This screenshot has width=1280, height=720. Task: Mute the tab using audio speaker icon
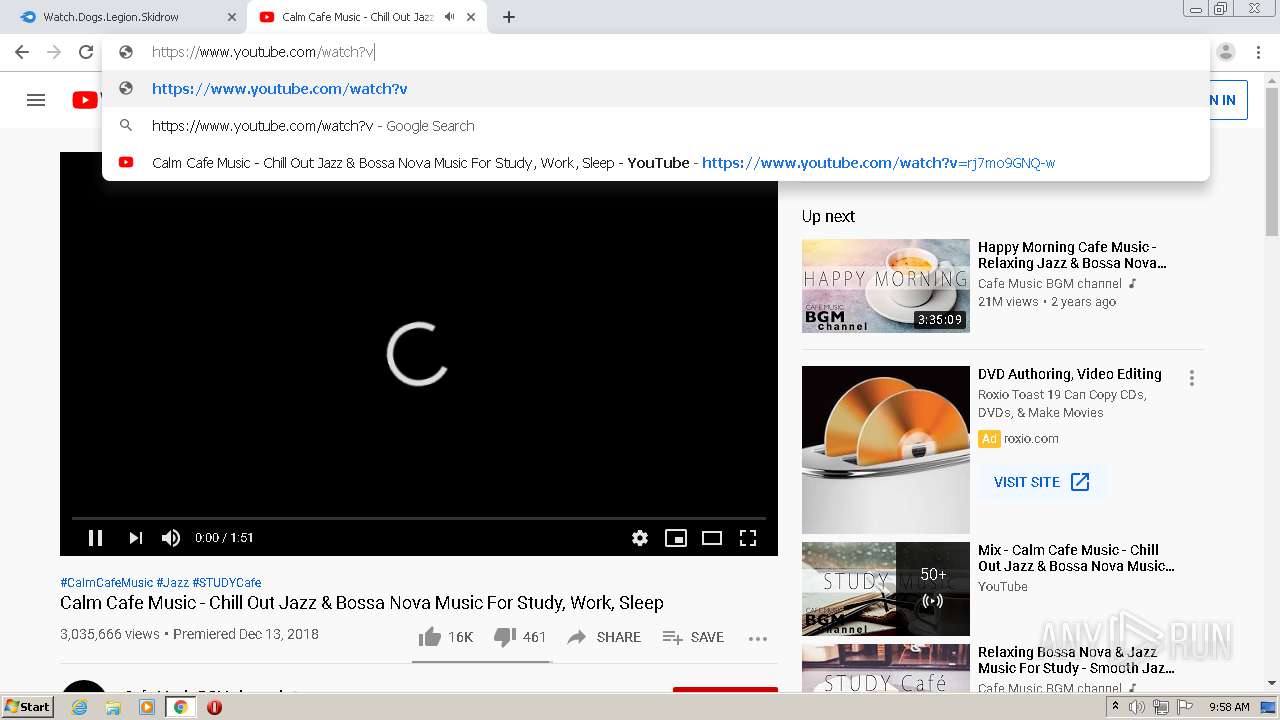tap(450, 17)
